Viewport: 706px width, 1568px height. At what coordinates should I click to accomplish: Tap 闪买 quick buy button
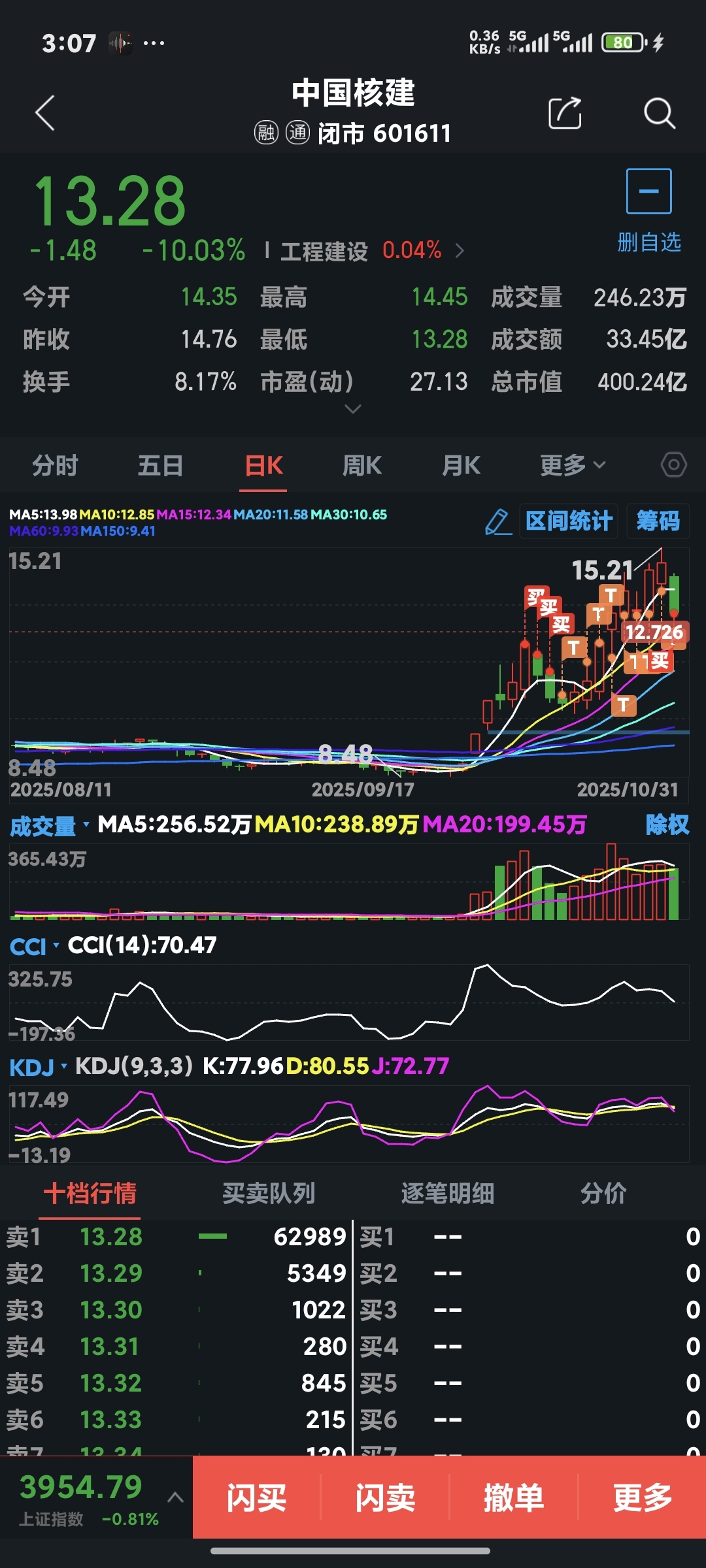(x=256, y=1497)
